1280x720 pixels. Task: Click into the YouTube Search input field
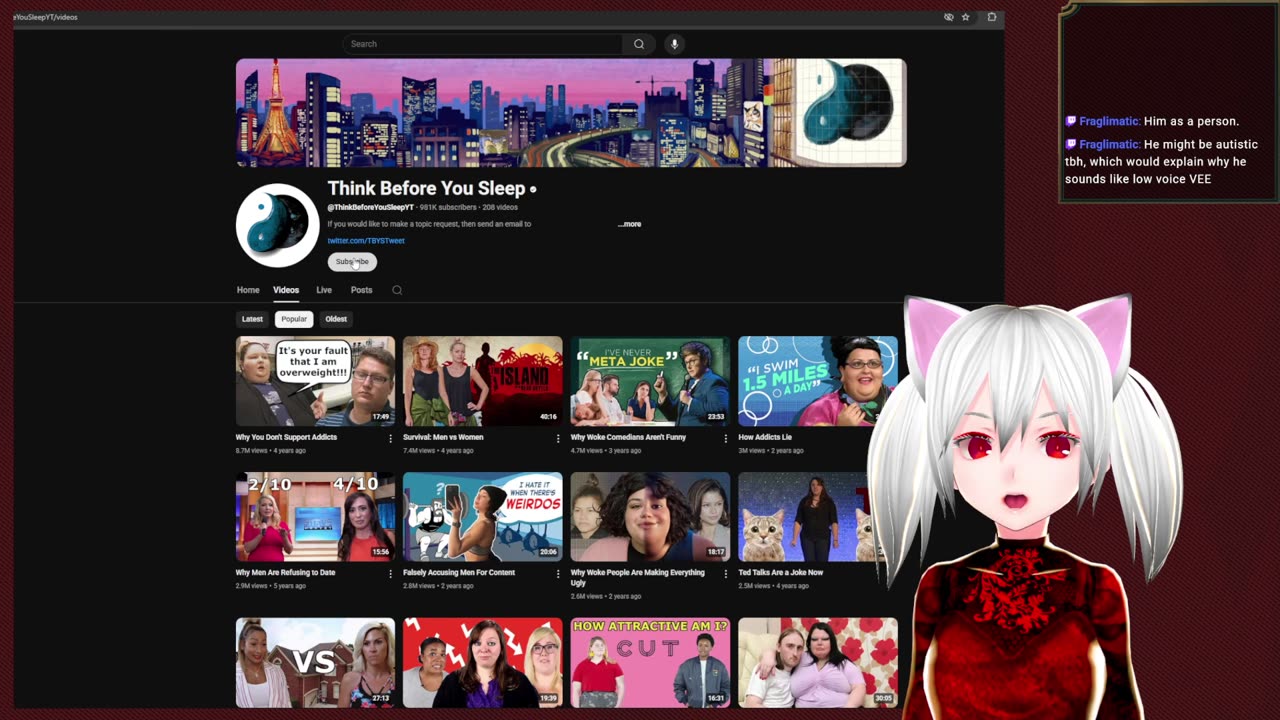(484, 44)
